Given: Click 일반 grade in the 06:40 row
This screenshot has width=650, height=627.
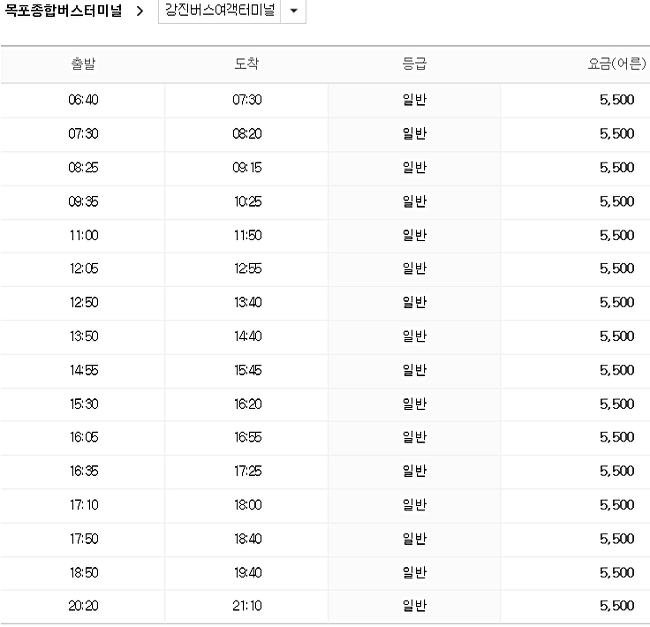Looking at the screenshot, I should [x=415, y=100].
